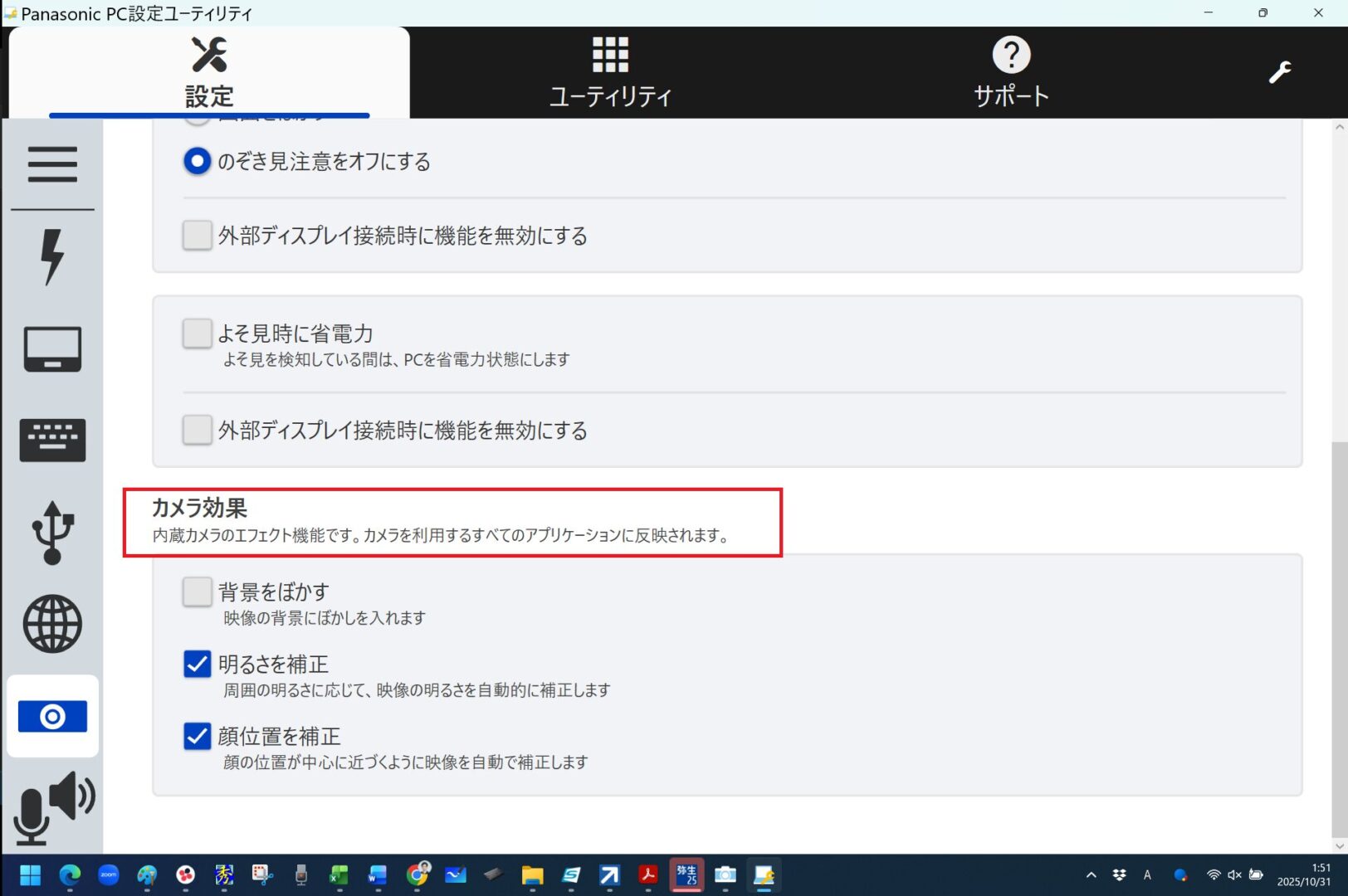
Task: Switch to the サポート tab
Action: click(1010, 73)
